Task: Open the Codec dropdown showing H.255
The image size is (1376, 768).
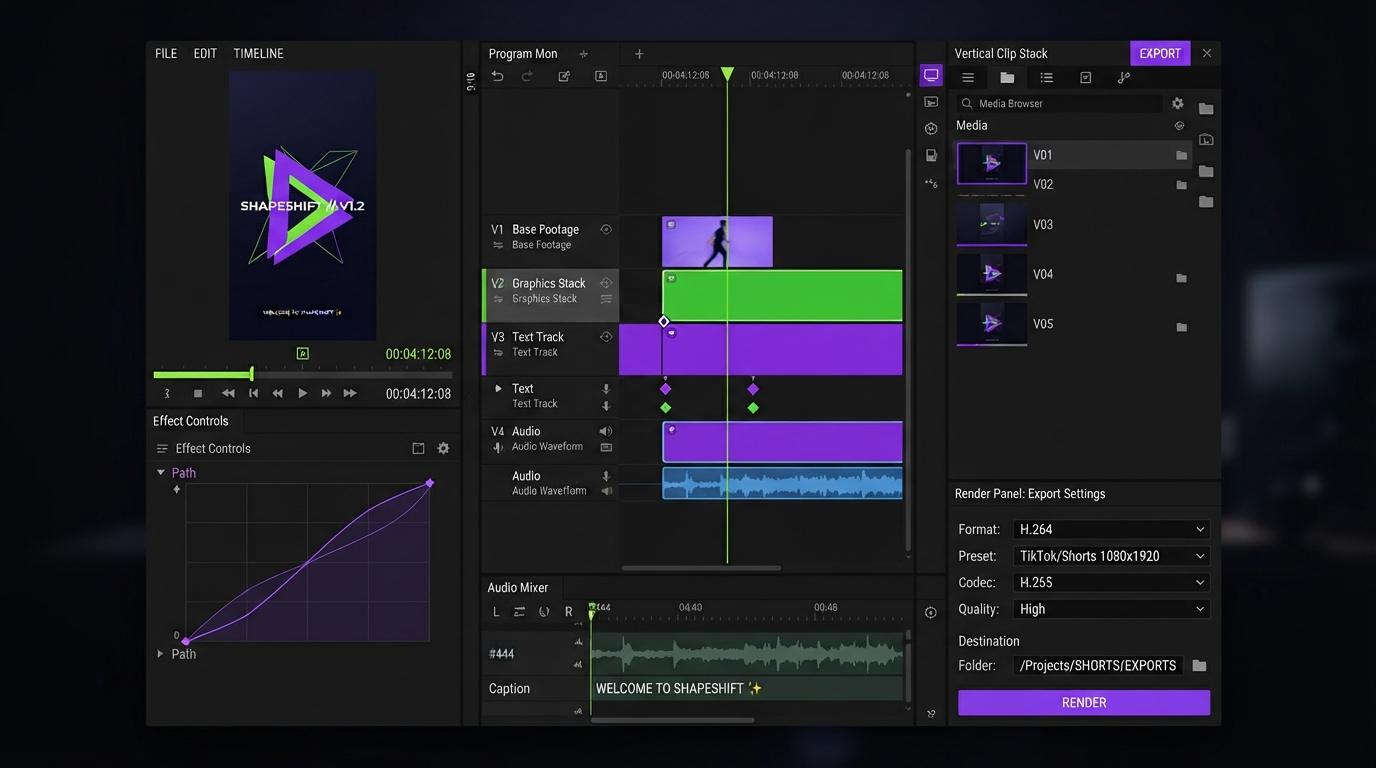Action: pos(1112,583)
